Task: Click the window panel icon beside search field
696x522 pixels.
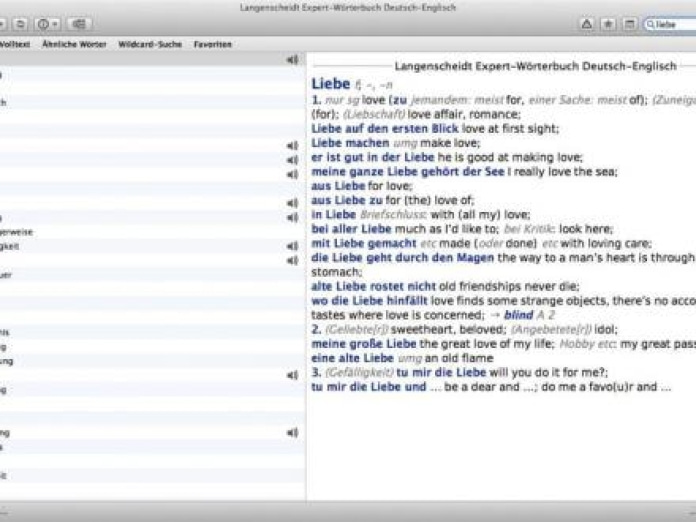Action: 629,24
